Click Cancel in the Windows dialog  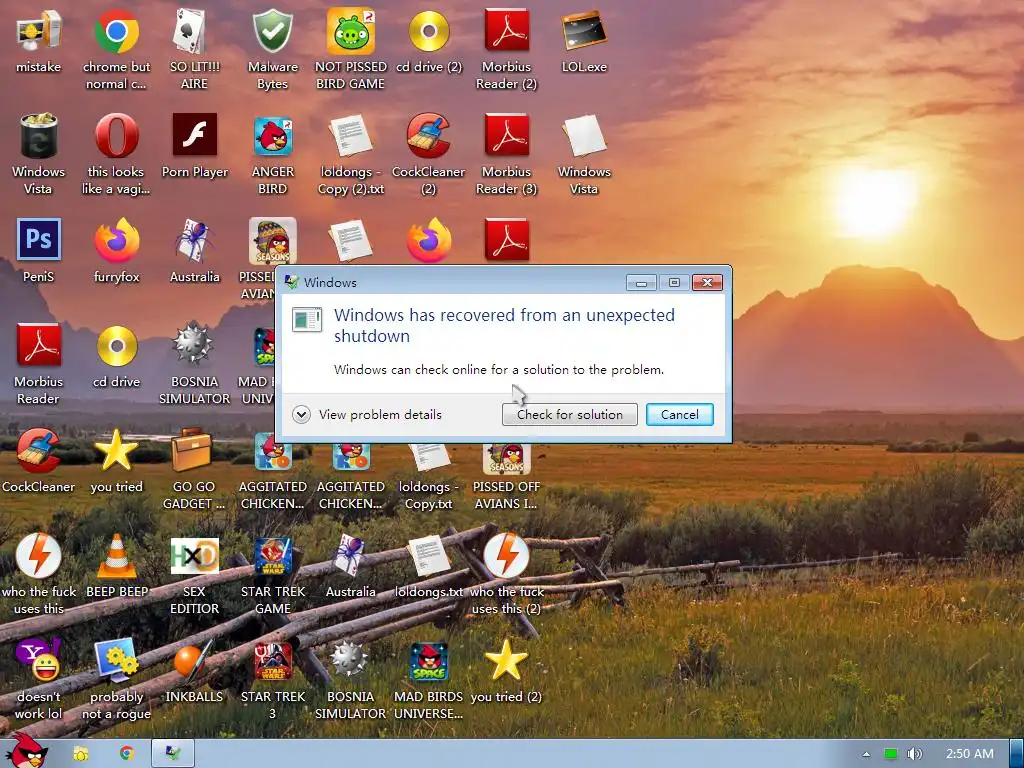[x=680, y=415]
